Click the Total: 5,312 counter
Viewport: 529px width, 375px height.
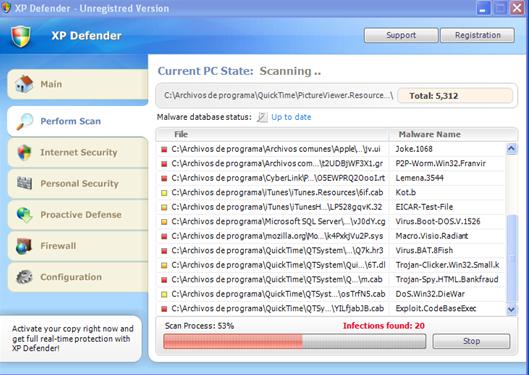click(455, 96)
